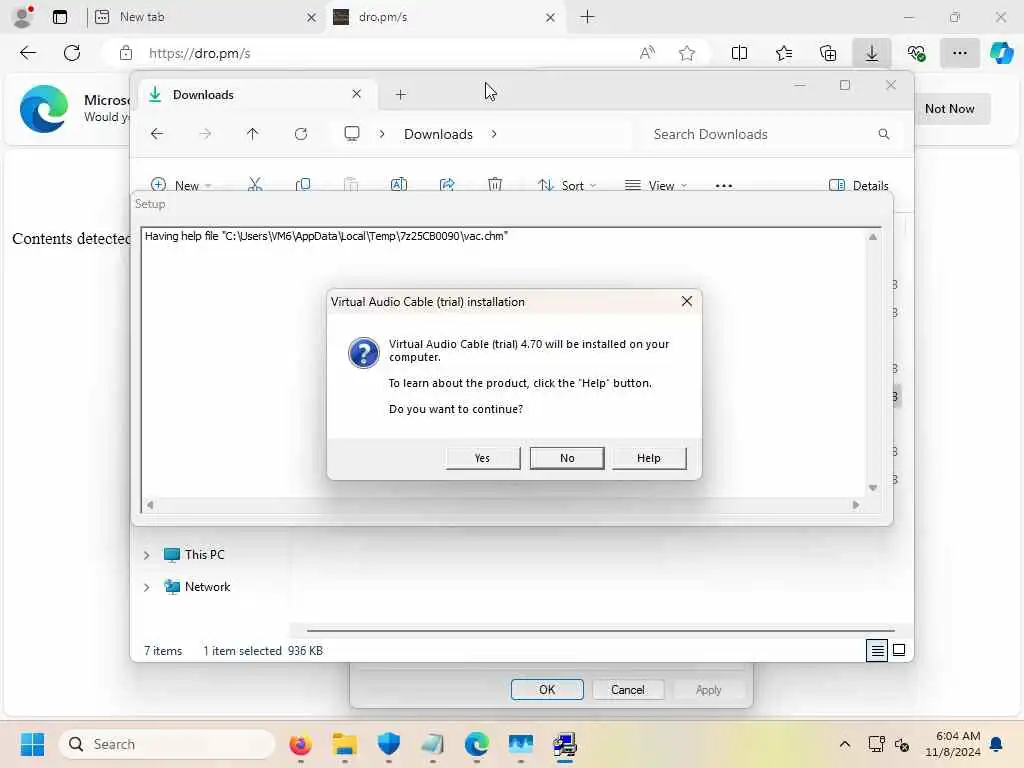The image size is (1024, 768).
Task: Decline installation with the No button
Action: [567, 458]
